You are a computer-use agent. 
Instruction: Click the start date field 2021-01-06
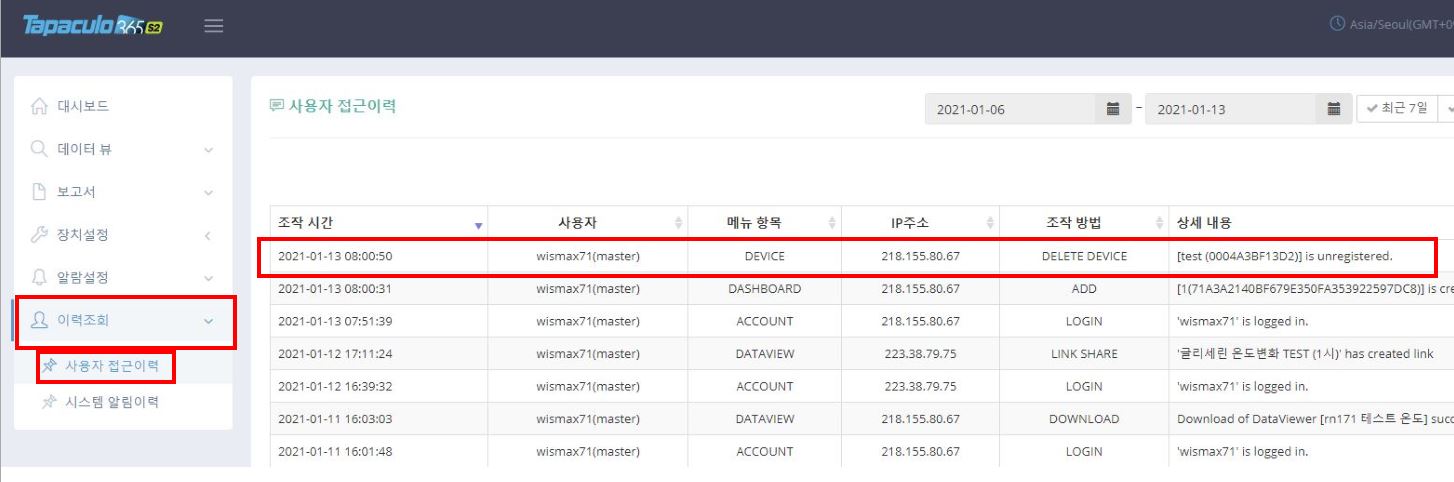tap(1010, 109)
